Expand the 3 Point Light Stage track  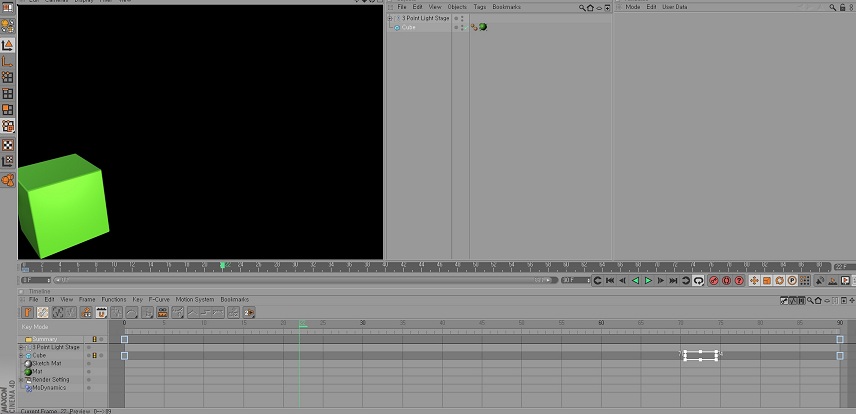pyautogui.click(x=21, y=347)
